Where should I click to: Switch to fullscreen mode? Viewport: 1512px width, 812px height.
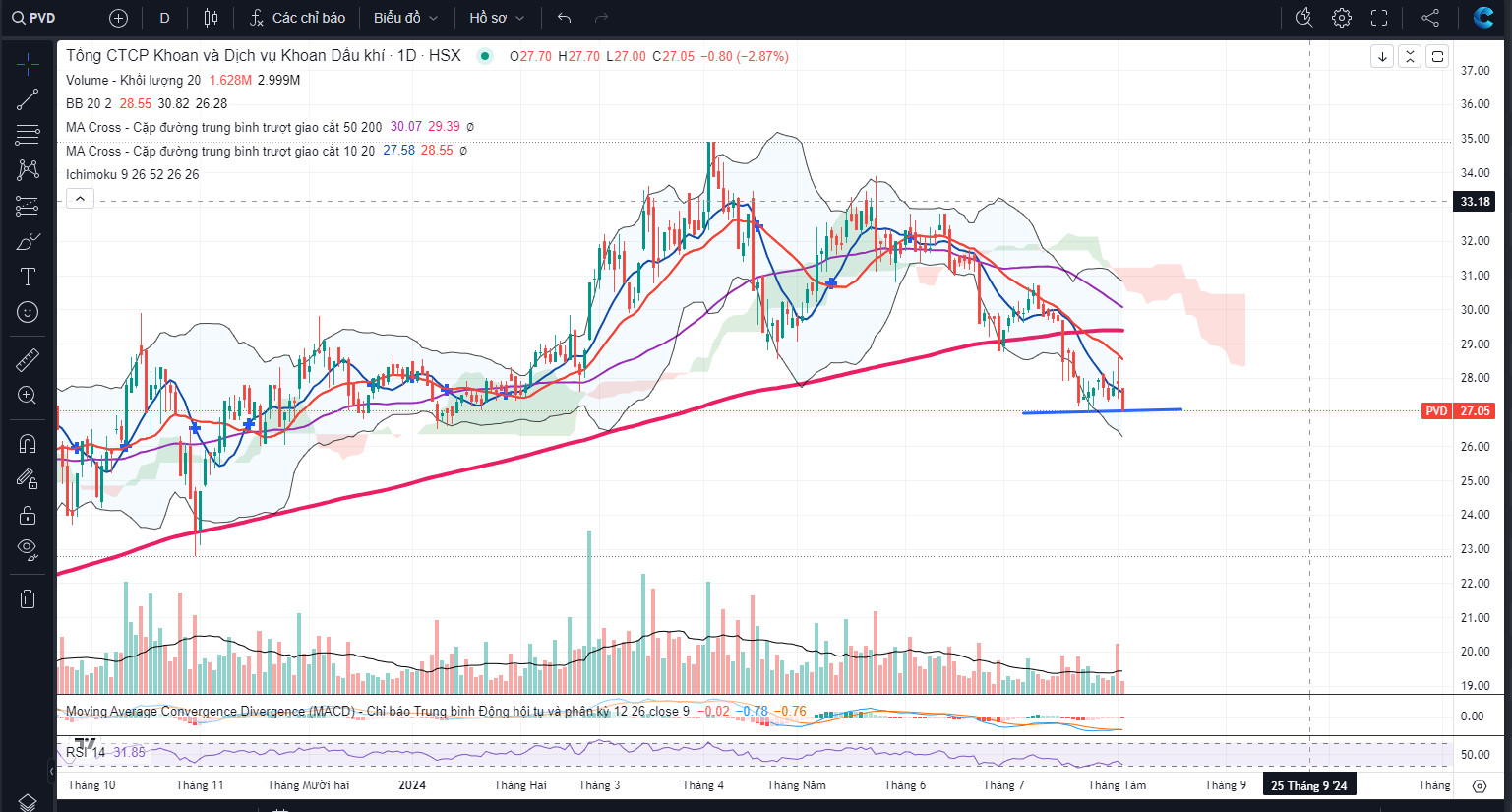1379,18
